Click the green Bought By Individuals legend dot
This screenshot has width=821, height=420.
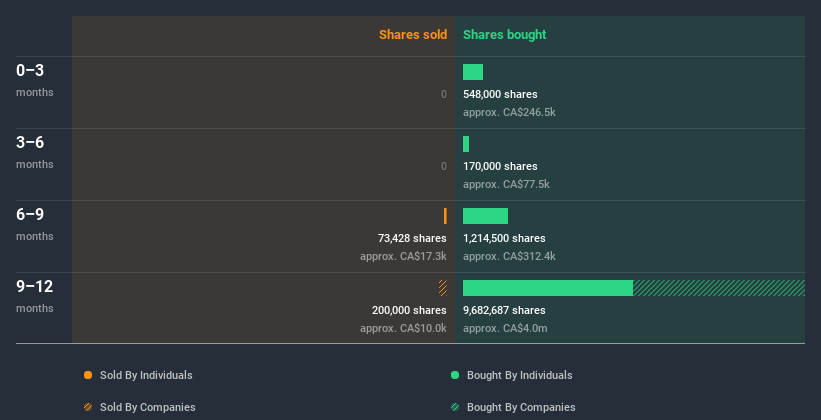pos(455,375)
